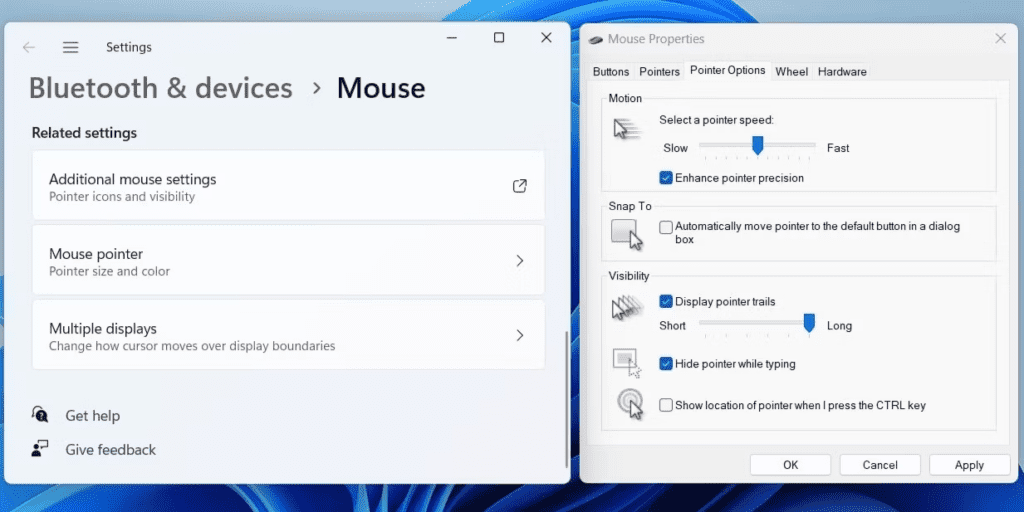Click the Bluetooth & devices breadcrumb
This screenshot has width=1024, height=512.
[x=160, y=88]
